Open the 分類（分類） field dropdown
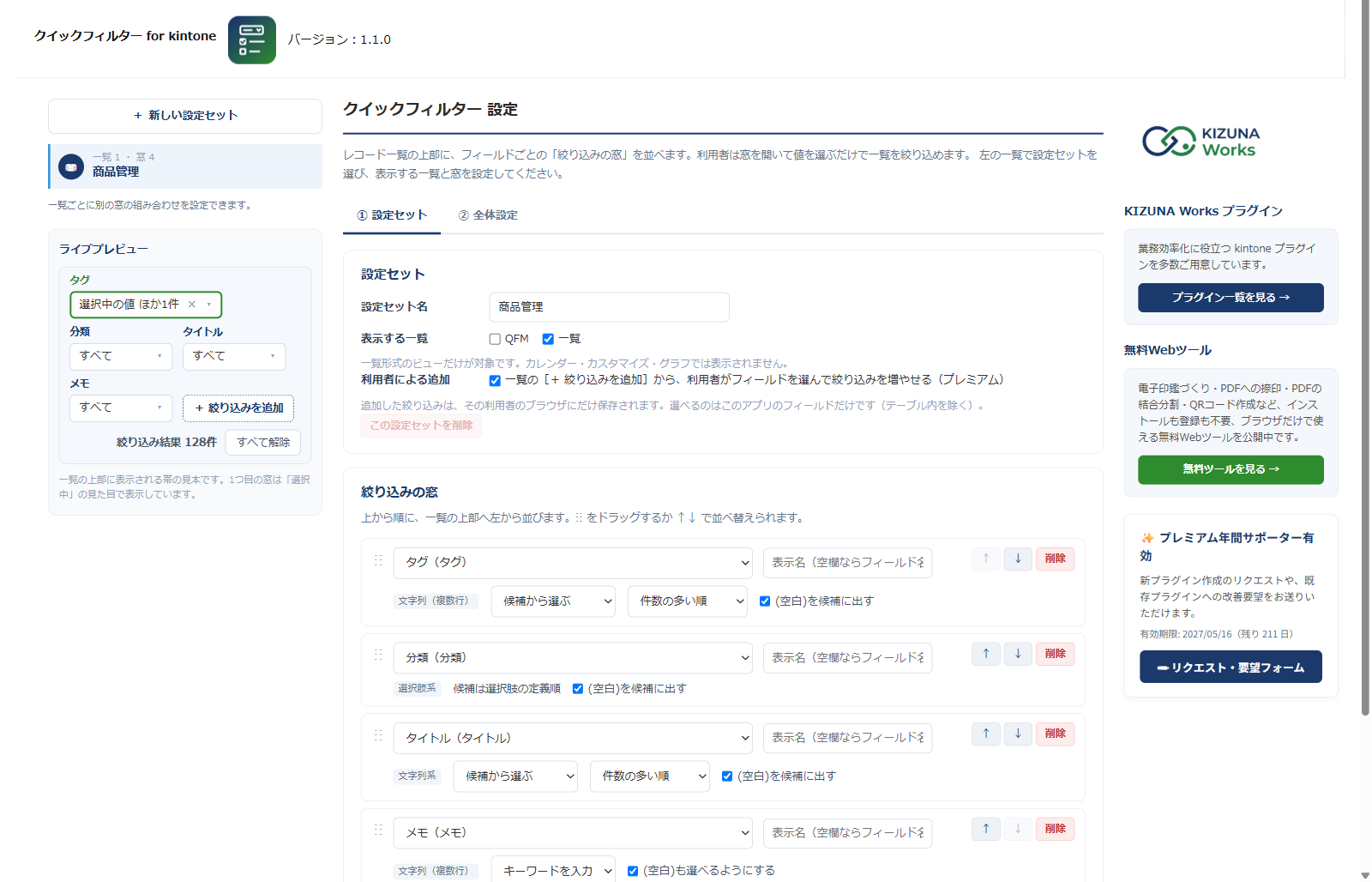The width and height of the screenshot is (1372, 882). [x=573, y=658]
